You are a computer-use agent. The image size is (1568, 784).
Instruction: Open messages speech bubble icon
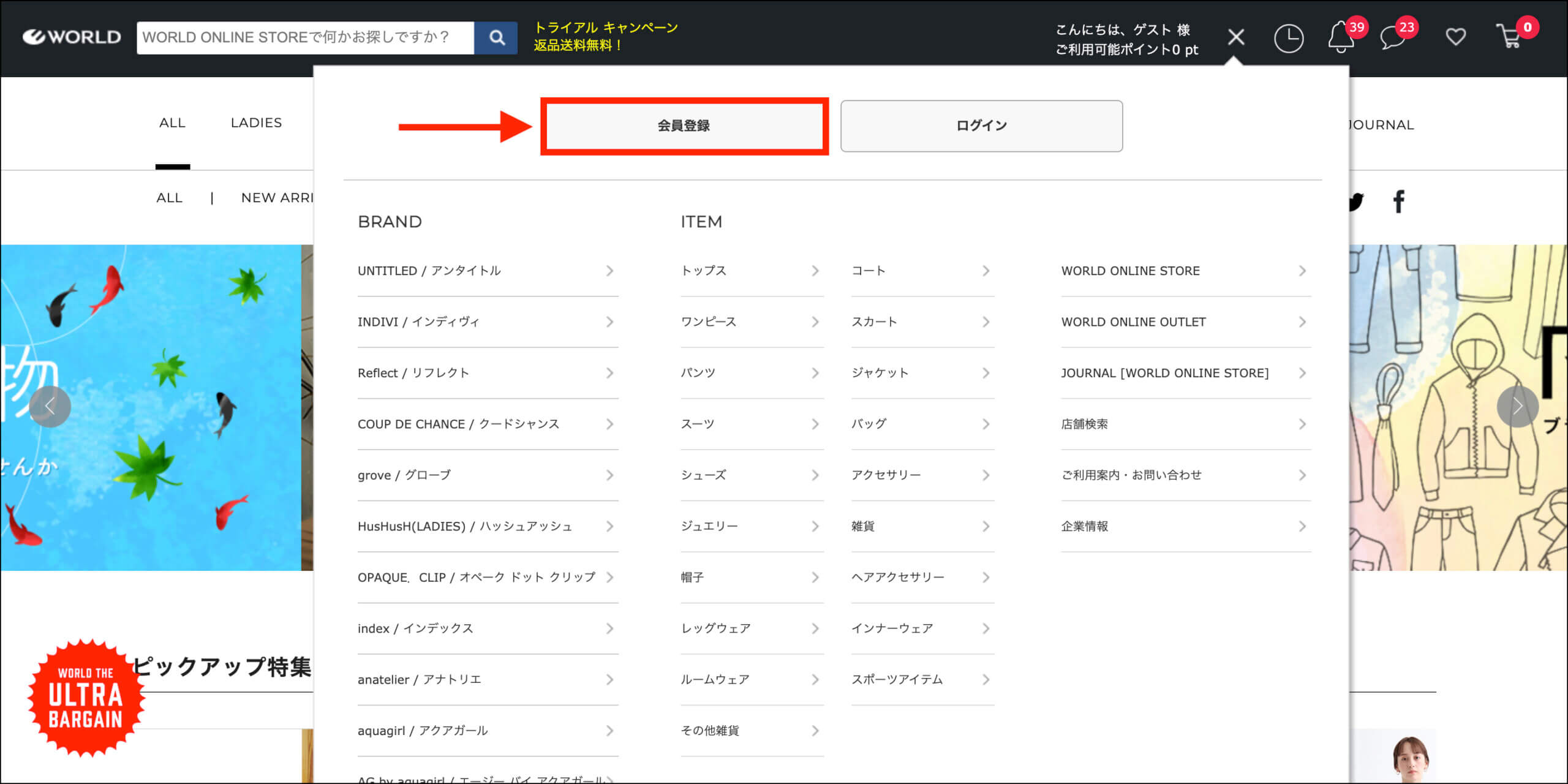pyautogui.click(x=1392, y=38)
